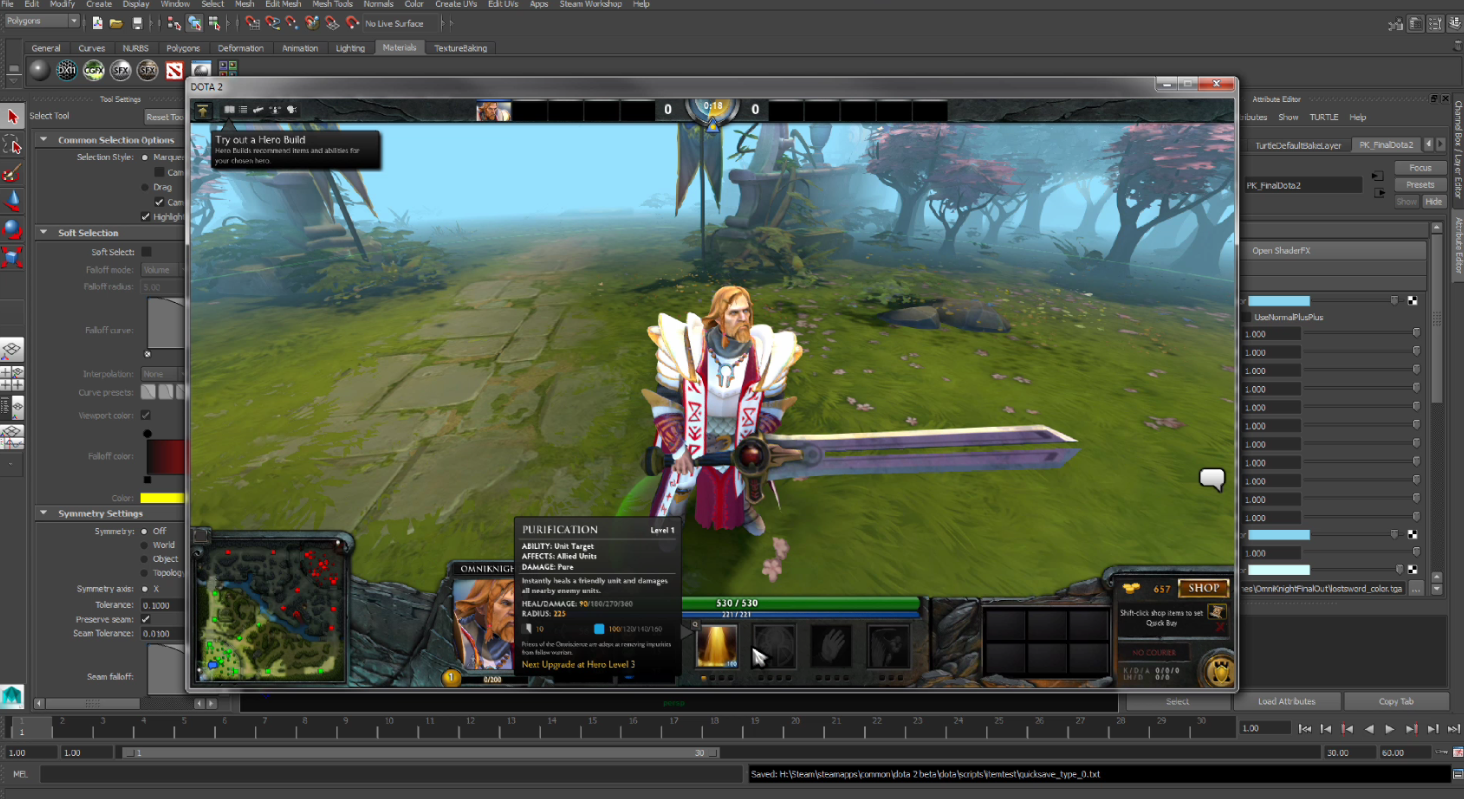The width and height of the screenshot is (1464, 799).
Task: Collapse the Common Selection Options section
Action: tap(45, 140)
